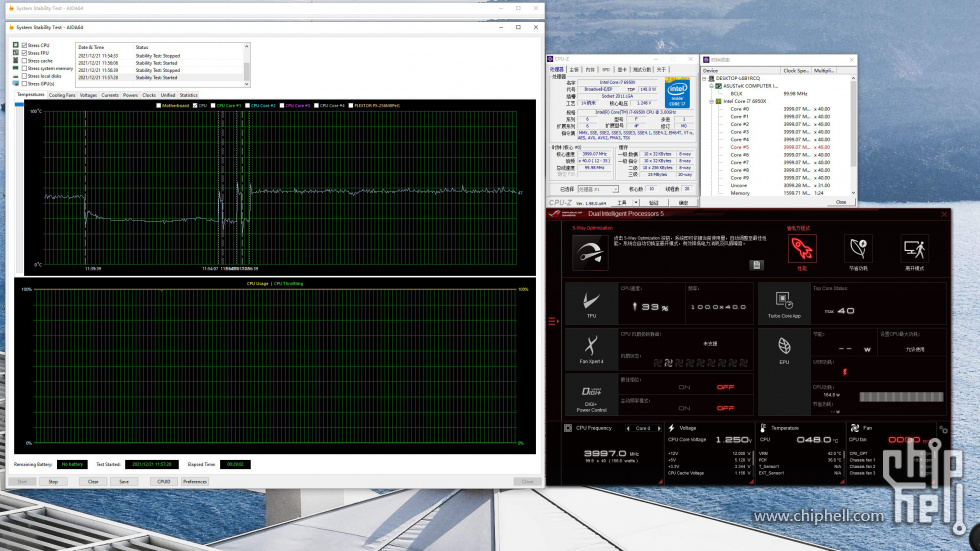The width and height of the screenshot is (980, 551).
Task: Open DIGI+ Power Control module
Action: pos(591,395)
